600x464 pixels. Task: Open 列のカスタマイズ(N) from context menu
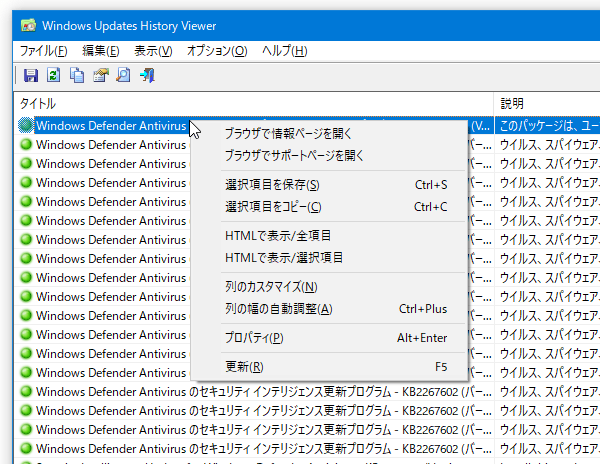pos(329,287)
